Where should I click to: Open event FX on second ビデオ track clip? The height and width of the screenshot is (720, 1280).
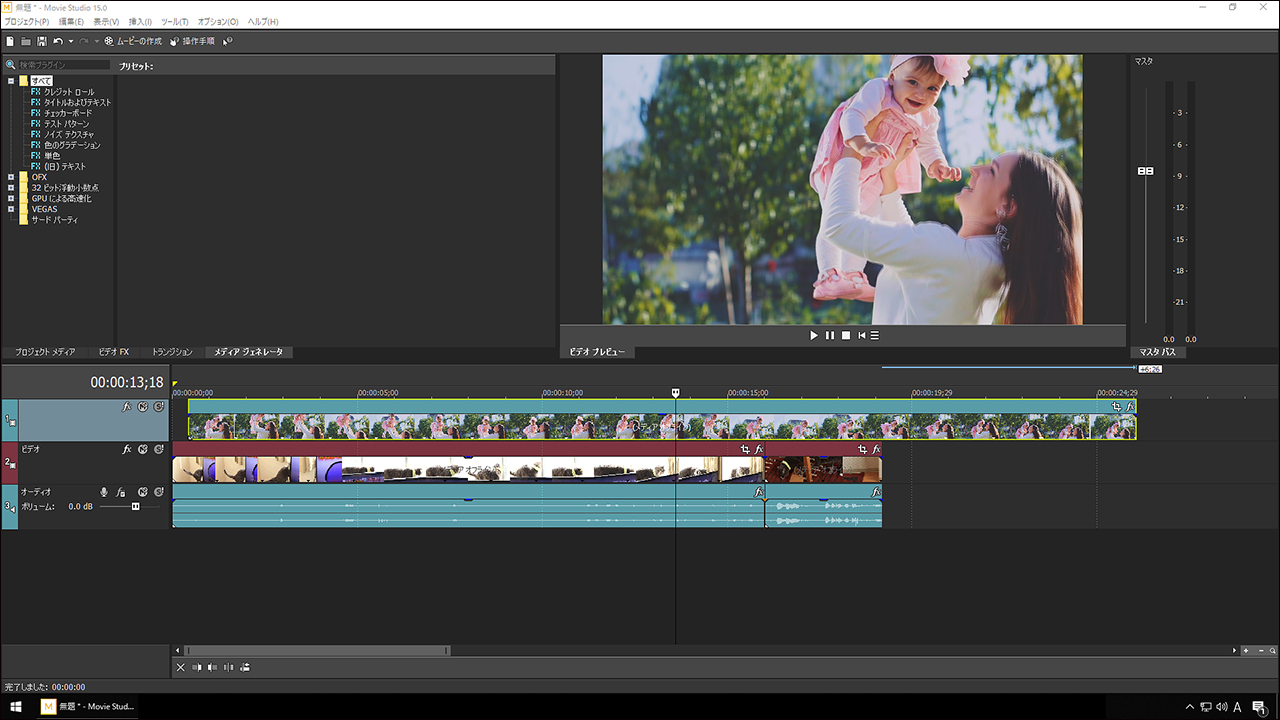tap(876, 450)
